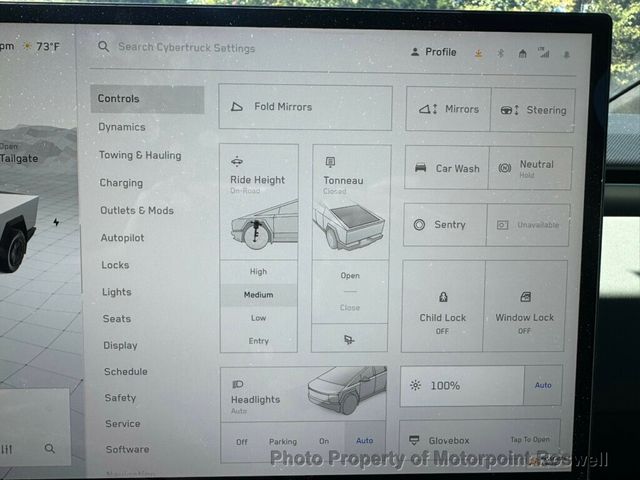Select the Entry ride height option
This screenshot has height=480, width=640.
[258, 341]
